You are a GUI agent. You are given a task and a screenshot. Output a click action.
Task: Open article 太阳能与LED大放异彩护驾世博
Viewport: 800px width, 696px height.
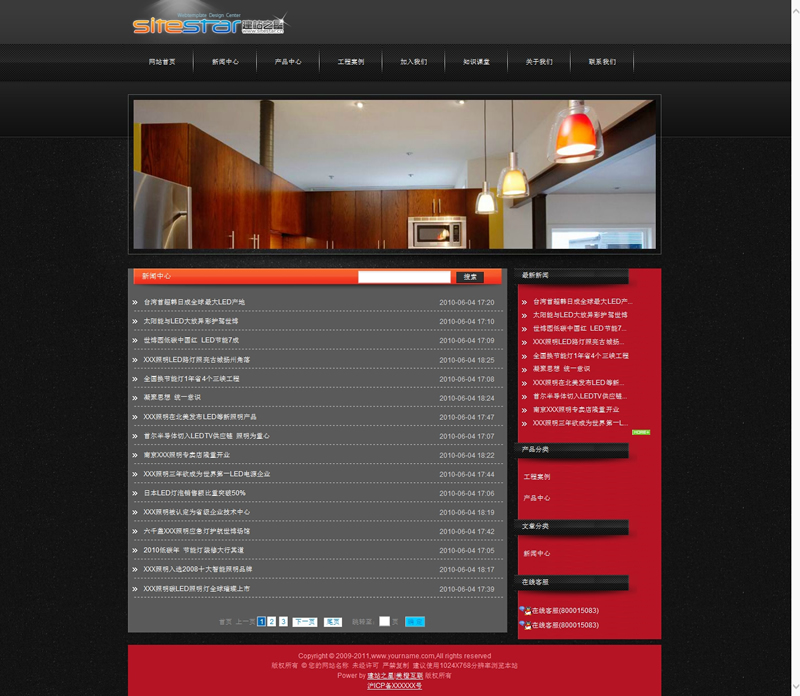(191, 321)
